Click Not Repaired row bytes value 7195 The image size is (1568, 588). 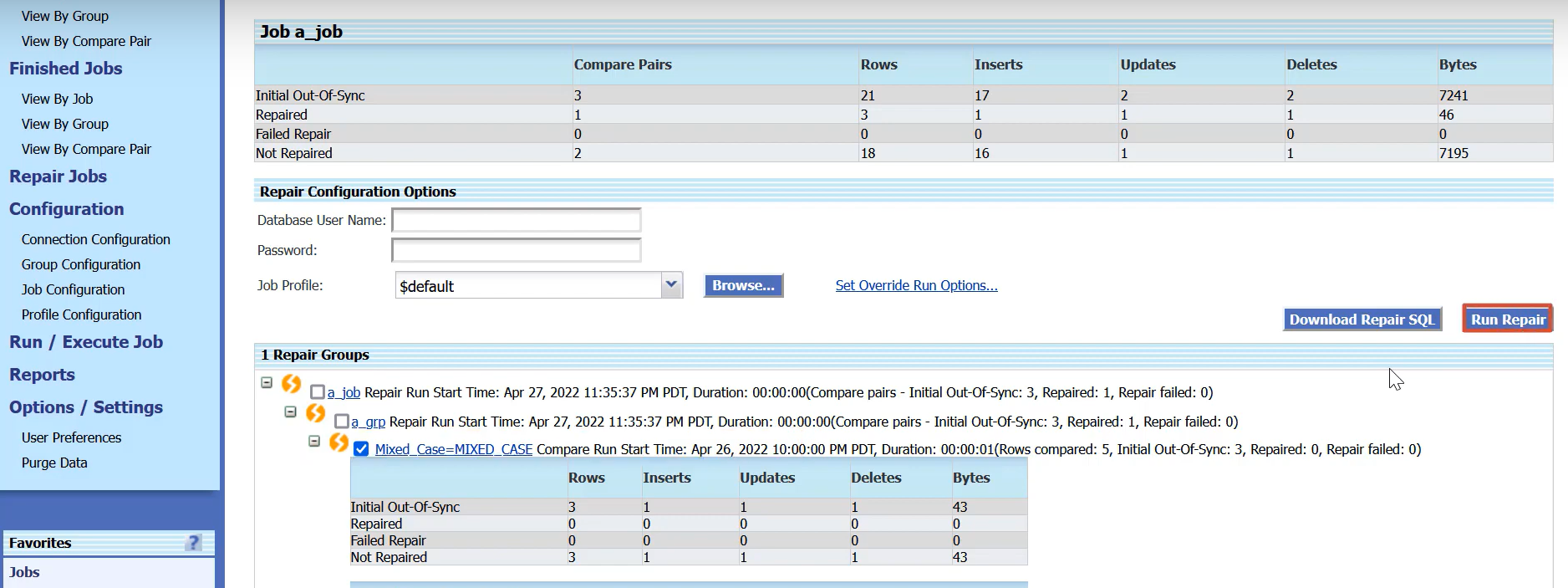pyautogui.click(x=1453, y=153)
